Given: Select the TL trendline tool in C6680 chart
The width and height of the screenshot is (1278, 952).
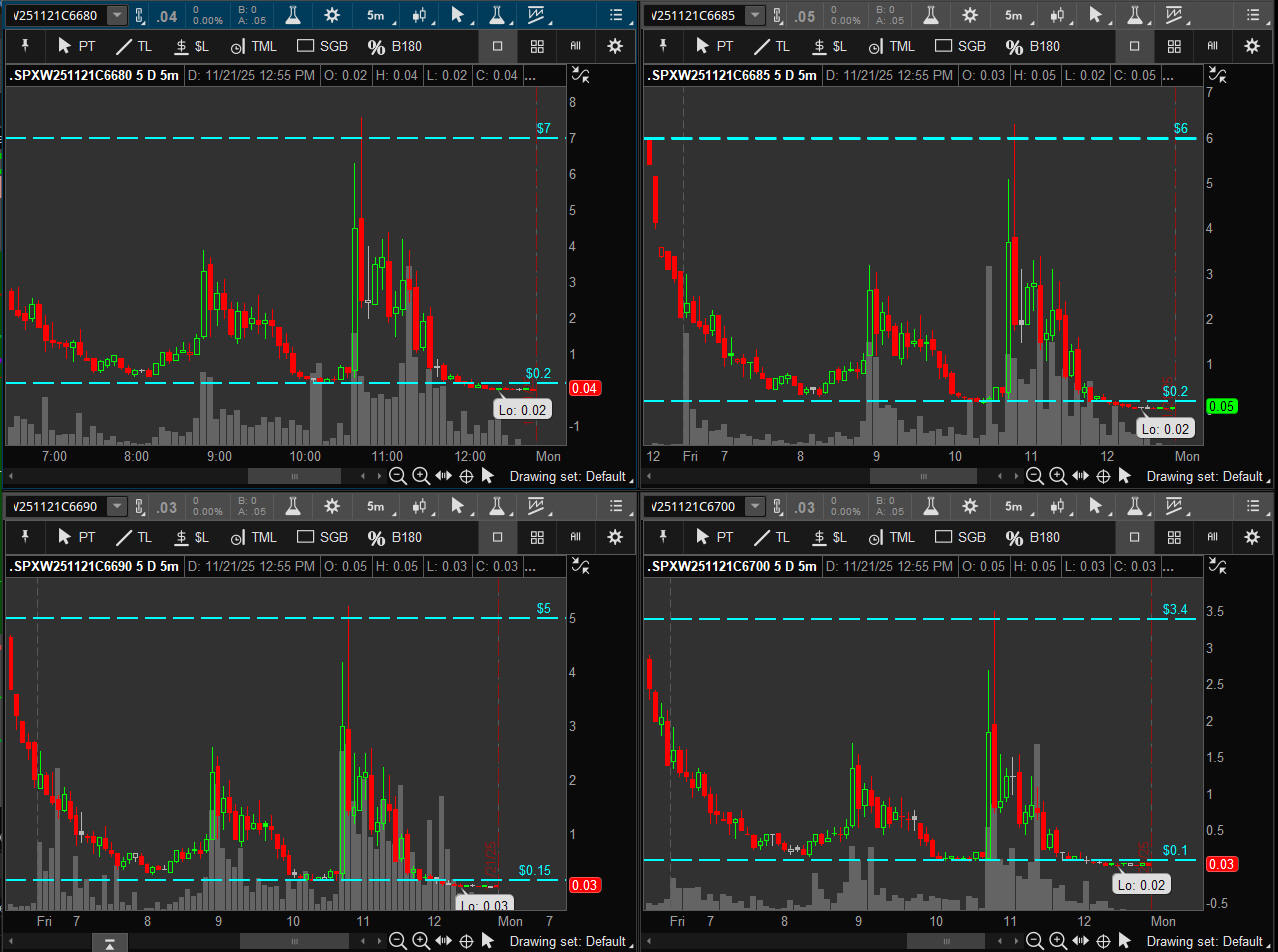Looking at the screenshot, I should click(x=133, y=46).
